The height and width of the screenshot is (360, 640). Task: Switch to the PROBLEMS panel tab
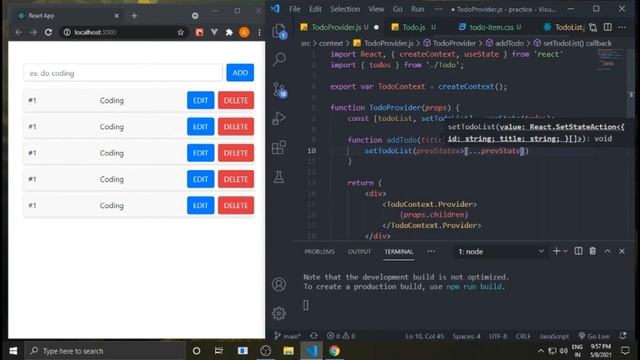[320, 251]
